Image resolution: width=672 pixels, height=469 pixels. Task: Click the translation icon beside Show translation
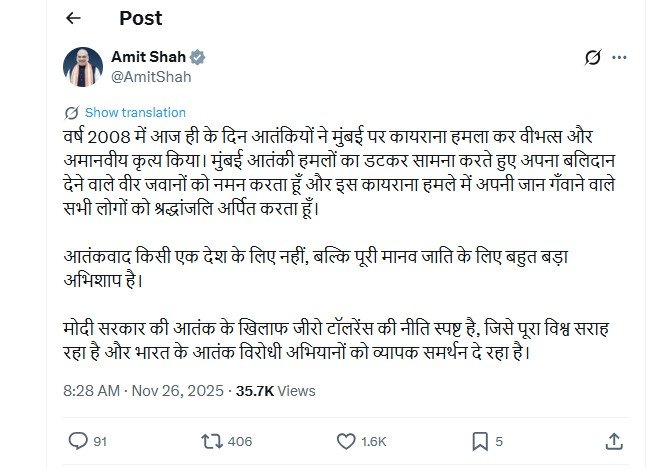(x=71, y=113)
